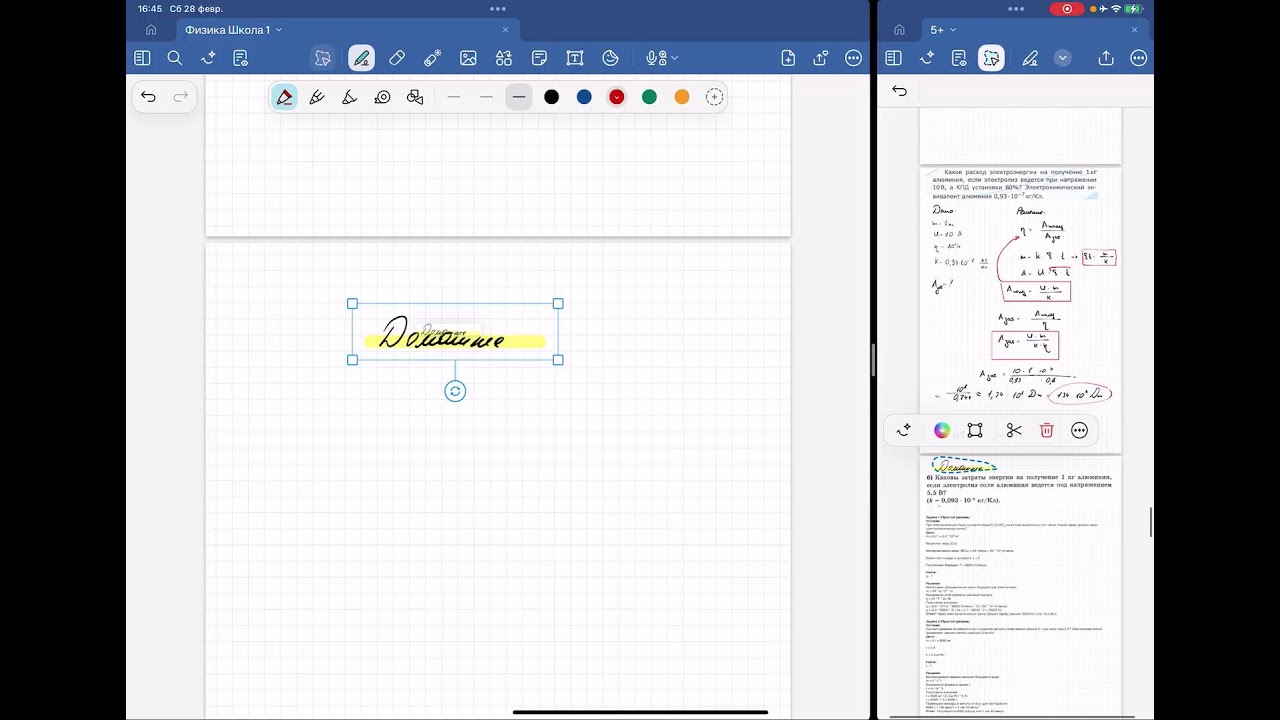The image size is (1280, 720).
Task: Insert an image using the image tool
Action: pyautogui.click(x=468, y=58)
